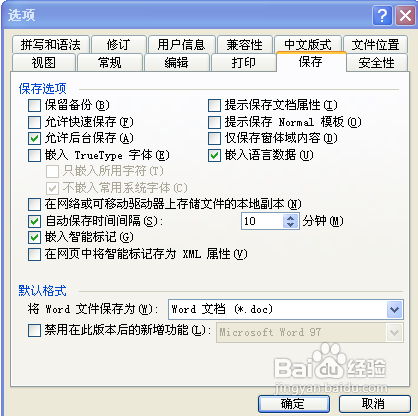Switch to the 打印 tab
Screen dimensions: 418x416
pyautogui.click(x=244, y=63)
